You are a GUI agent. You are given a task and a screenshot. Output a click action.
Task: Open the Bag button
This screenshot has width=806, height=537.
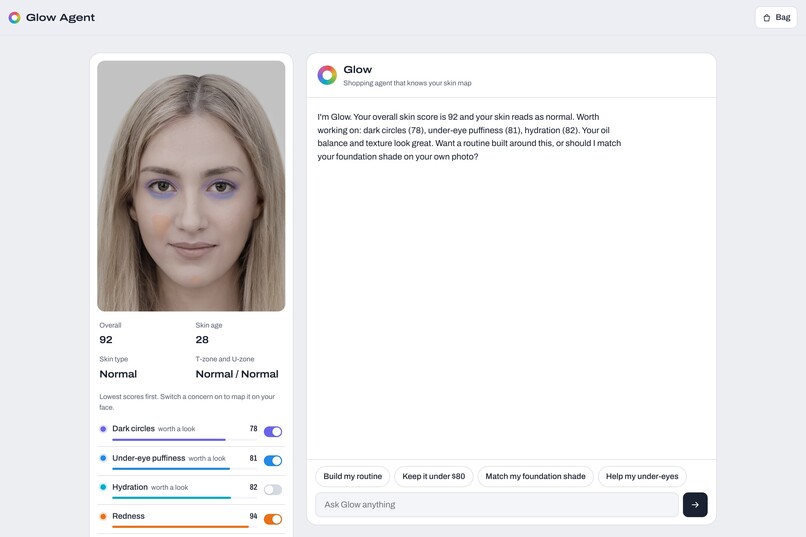point(776,17)
